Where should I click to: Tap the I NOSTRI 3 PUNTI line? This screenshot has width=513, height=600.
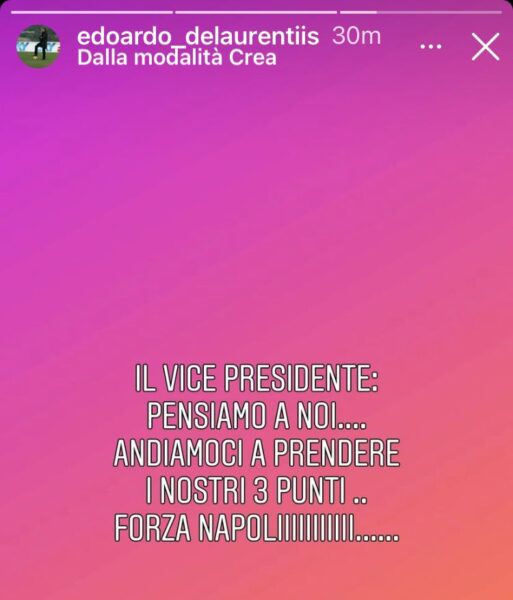[x=257, y=490]
